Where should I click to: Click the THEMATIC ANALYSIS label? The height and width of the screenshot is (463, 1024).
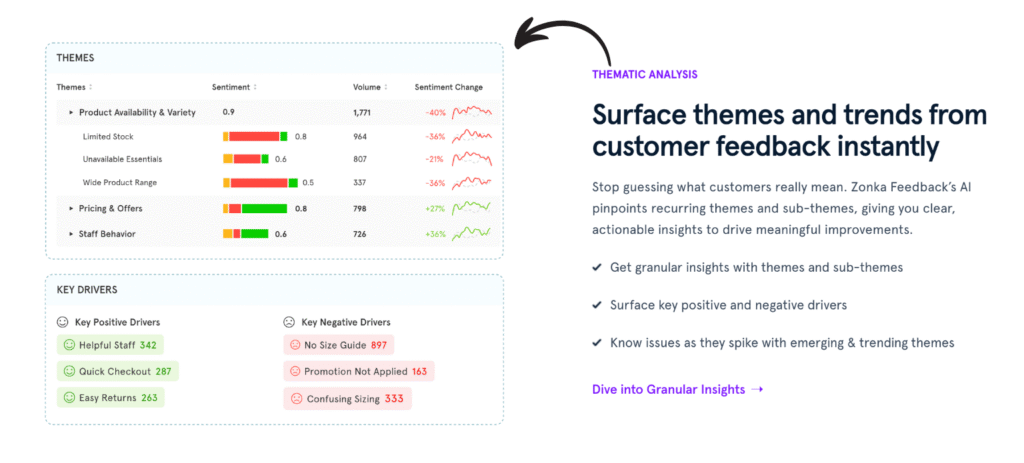click(x=644, y=74)
